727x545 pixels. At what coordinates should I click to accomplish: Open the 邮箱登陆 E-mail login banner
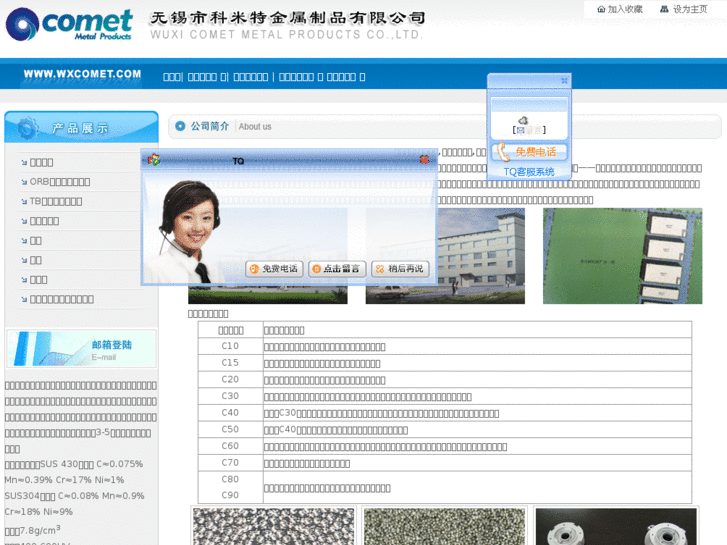(81, 348)
